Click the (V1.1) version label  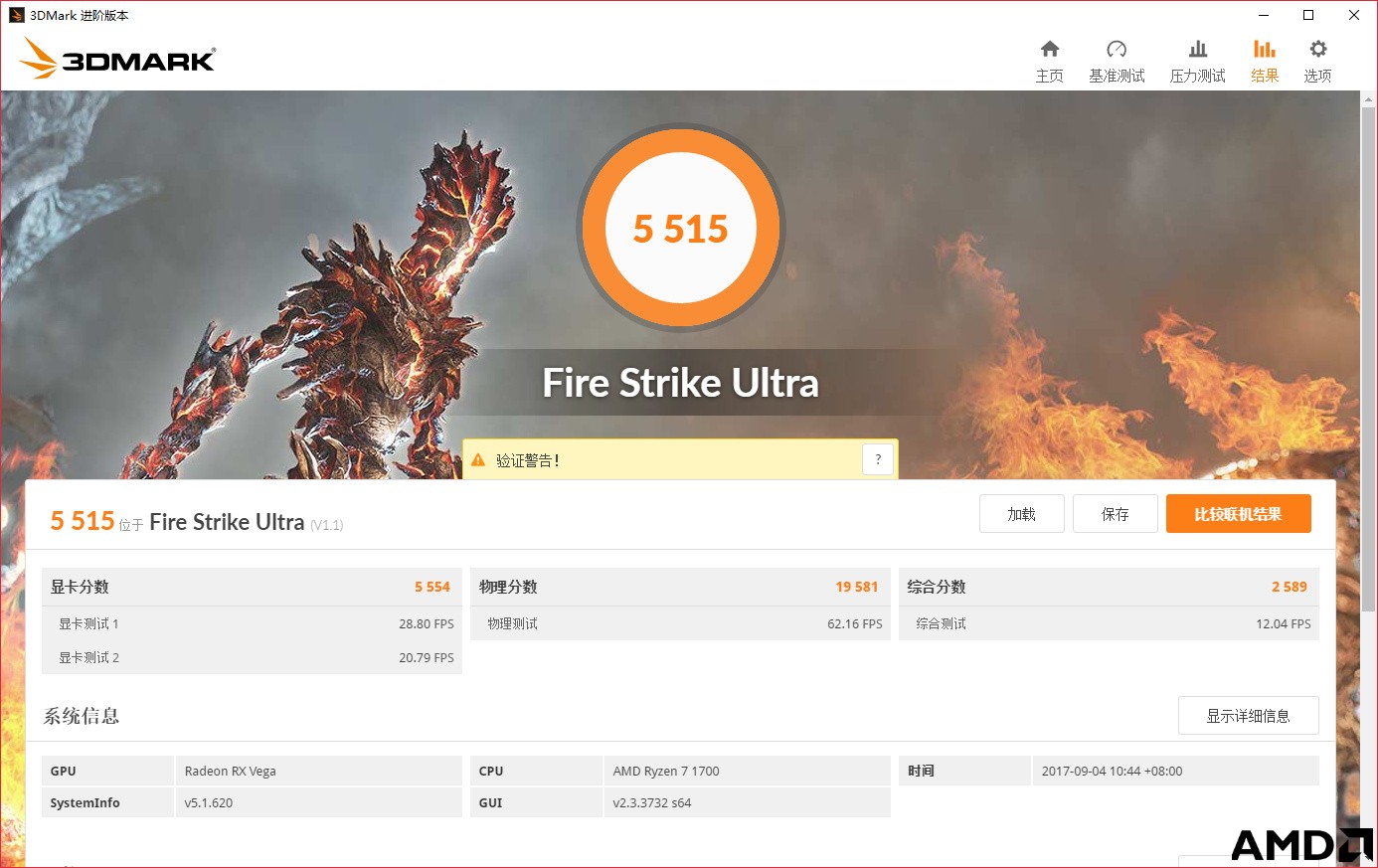pos(327,525)
